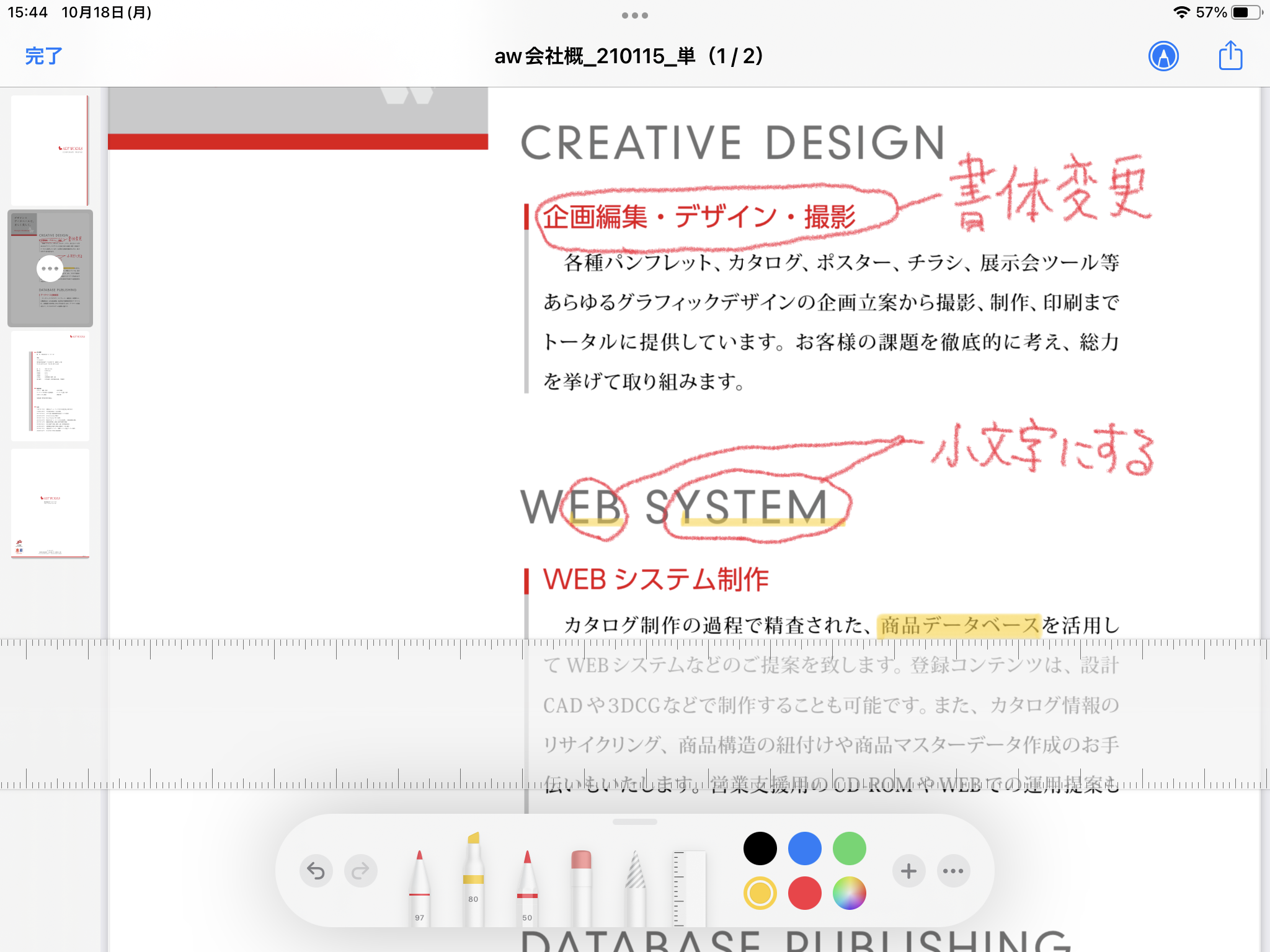Tap the Wi-Fi status icon
The height and width of the screenshot is (952, 1270).
(1181, 12)
